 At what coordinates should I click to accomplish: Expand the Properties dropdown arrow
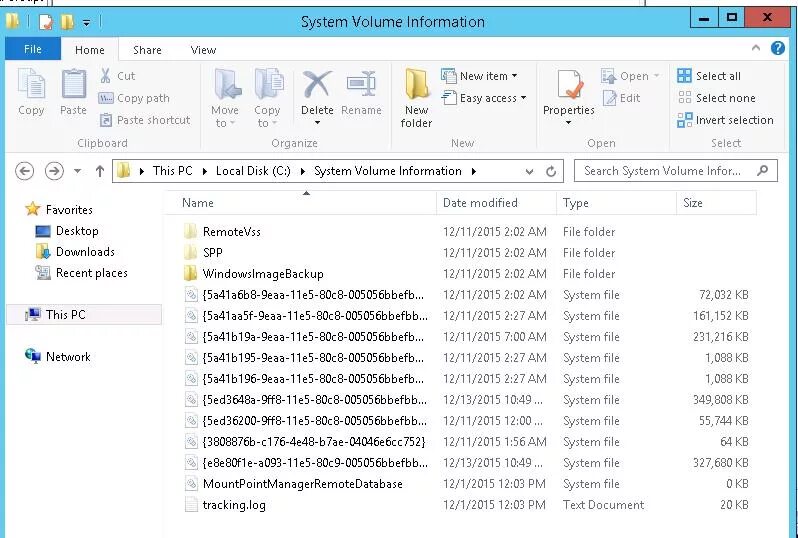coord(568,123)
